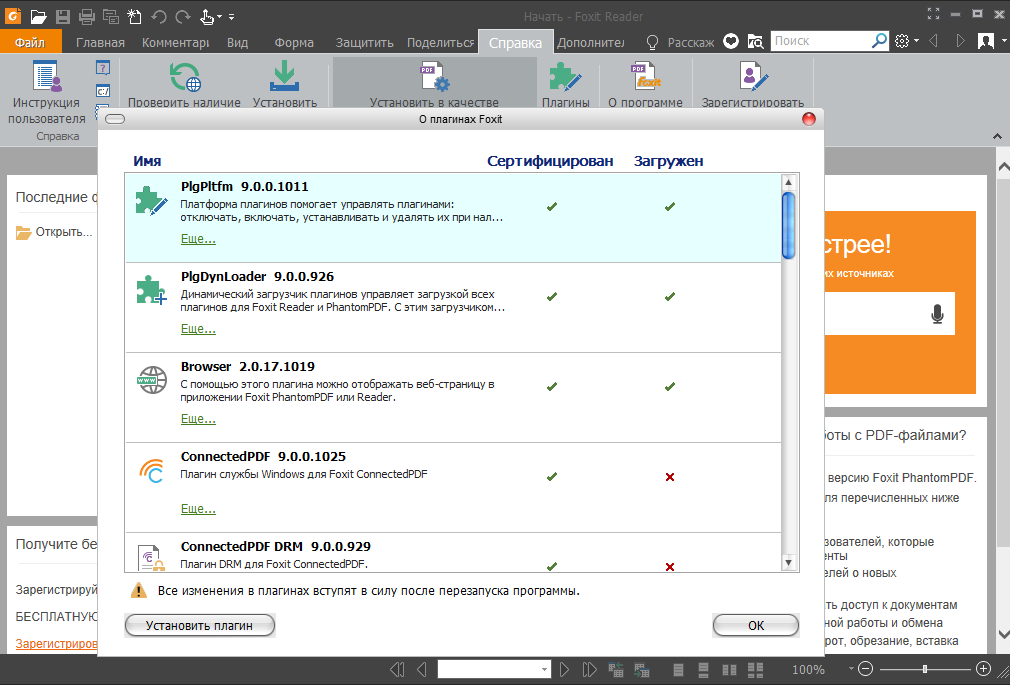The height and width of the screenshot is (685, 1010).
Task: Click the Save floppy disk icon
Action: [x=62, y=16]
